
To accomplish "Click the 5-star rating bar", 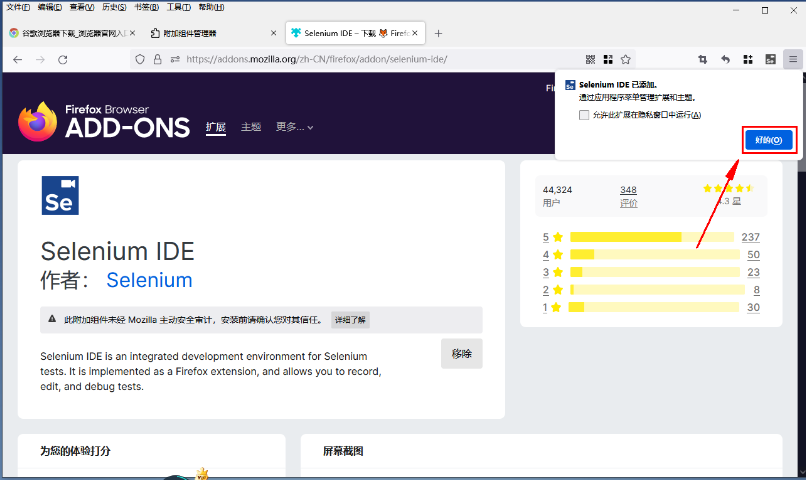I will coord(652,237).
